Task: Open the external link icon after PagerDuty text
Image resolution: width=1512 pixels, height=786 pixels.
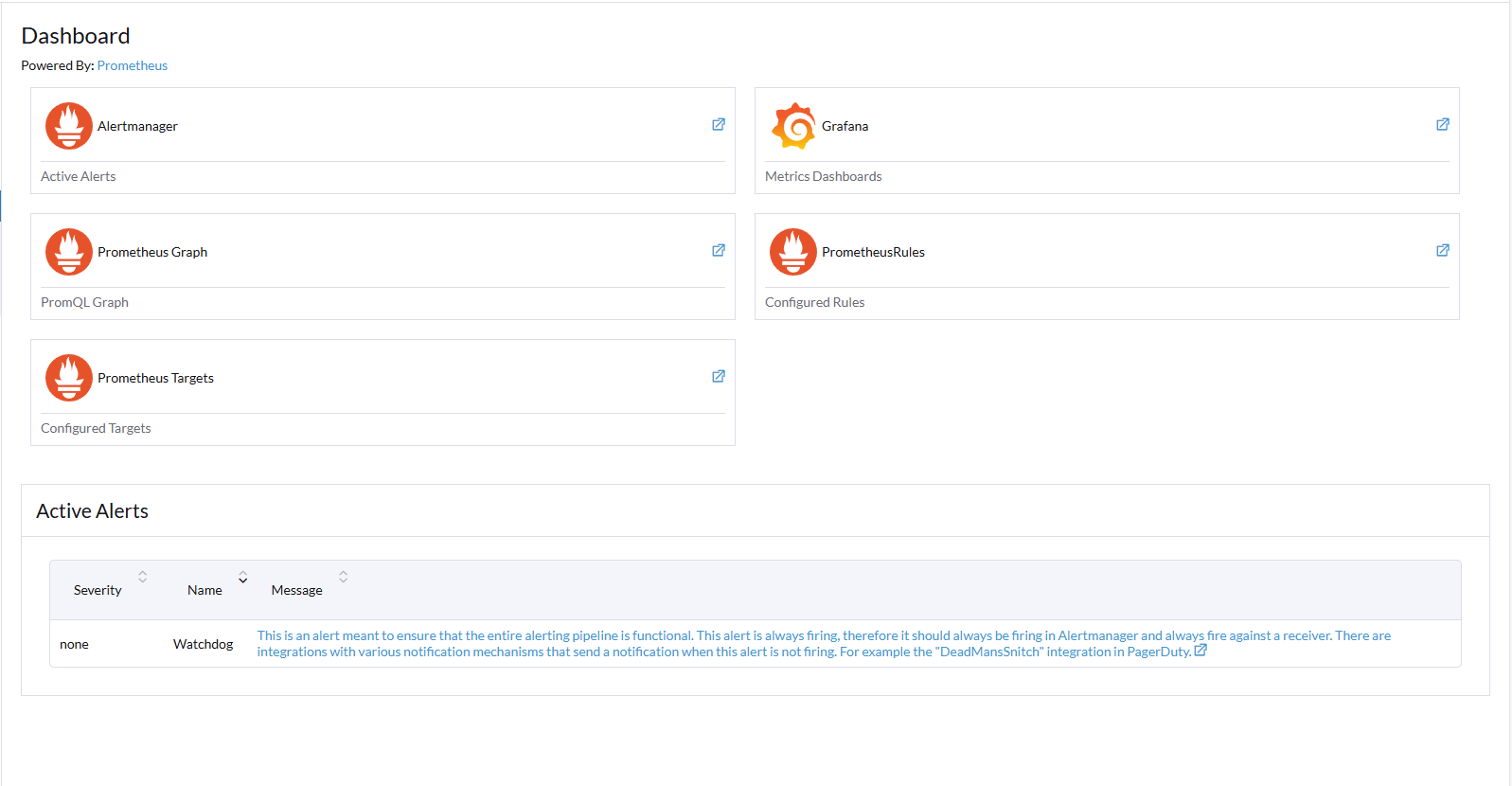Action: point(1201,651)
